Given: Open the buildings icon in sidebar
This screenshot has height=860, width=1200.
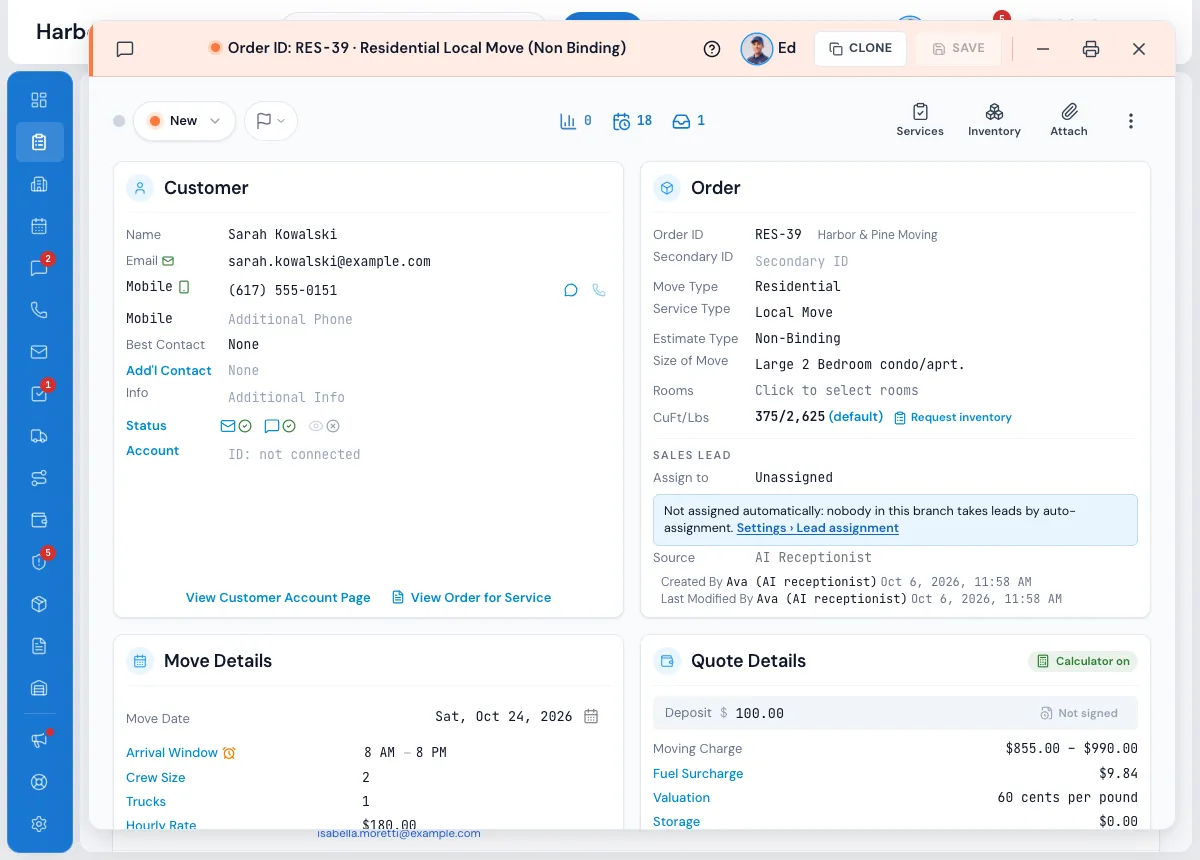Looking at the screenshot, I should (x=39, y=184).
